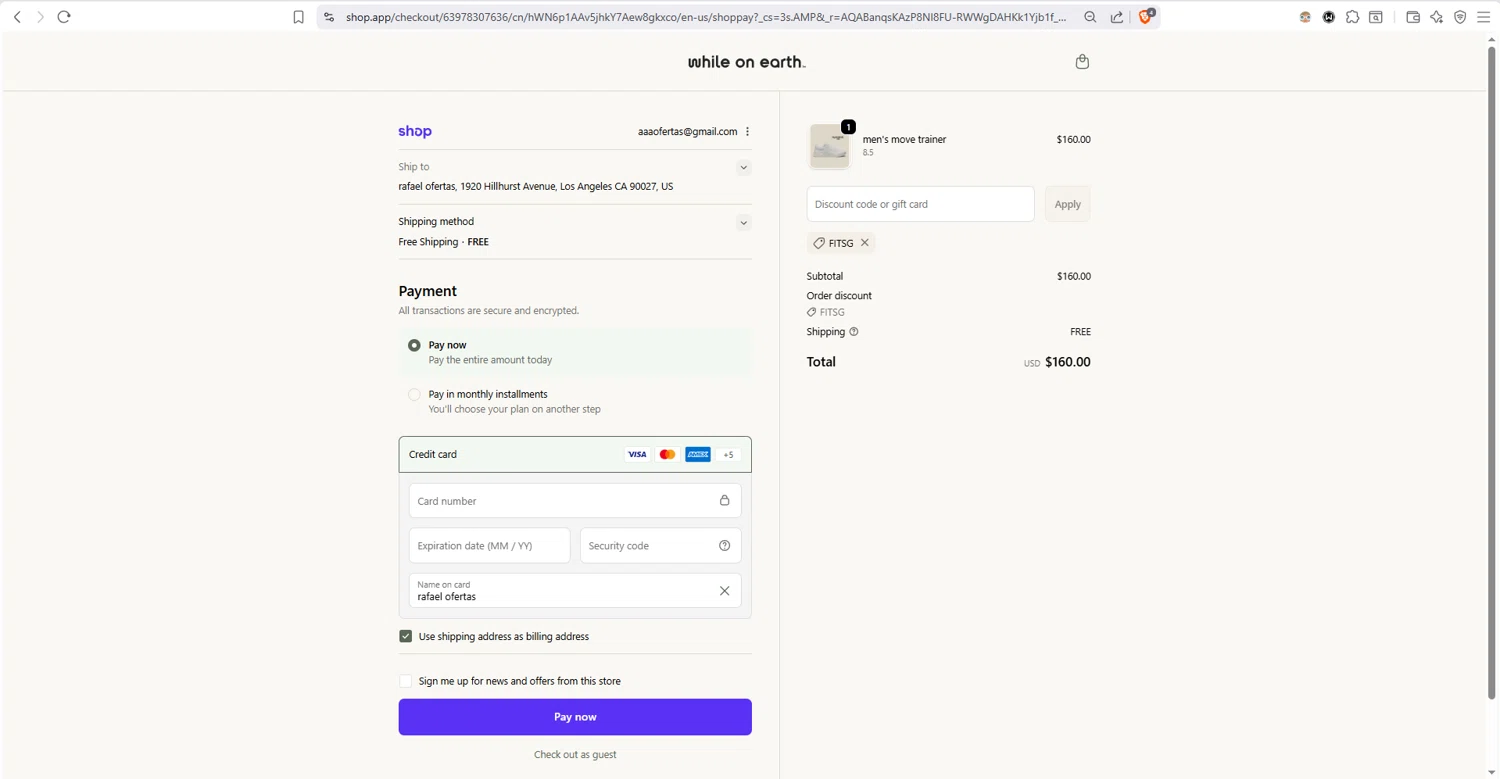Open the black circular W extension
The width and height of the screenshot is (1500, 779).
coord(1329,17)
